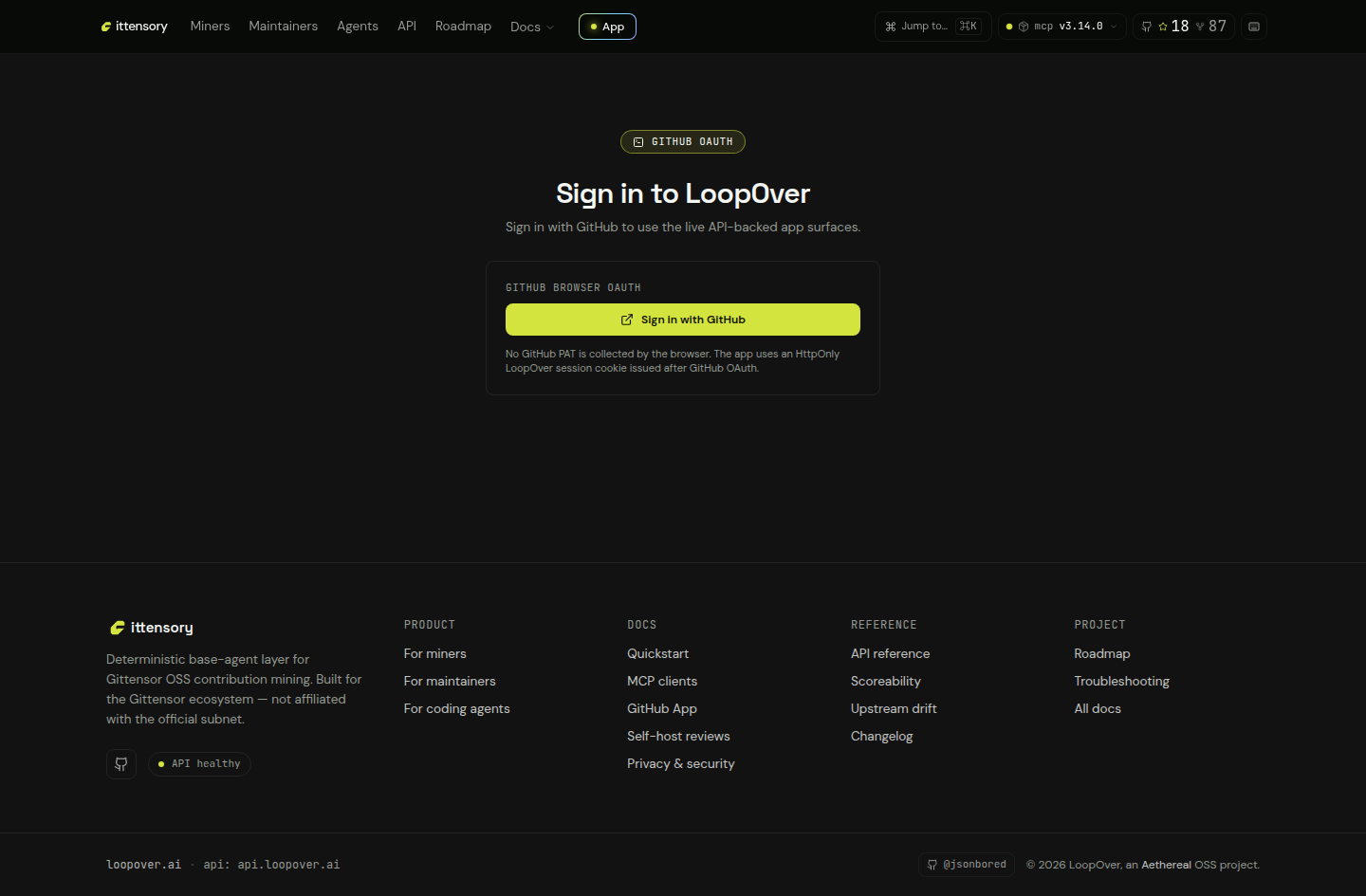This screenshot has width=1366, height=896.
Task: Open the Miners page from the navbar
Action: (210, 27)
